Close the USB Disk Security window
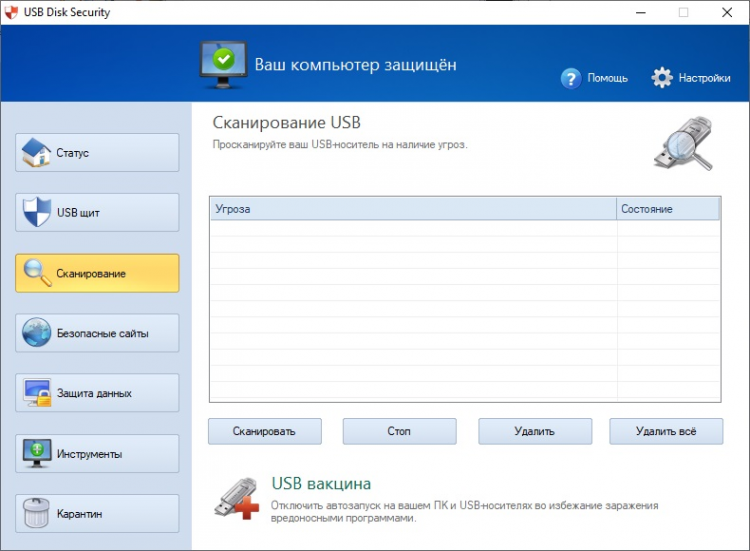This screenshot has width=750, height=551. pos(727,12)
